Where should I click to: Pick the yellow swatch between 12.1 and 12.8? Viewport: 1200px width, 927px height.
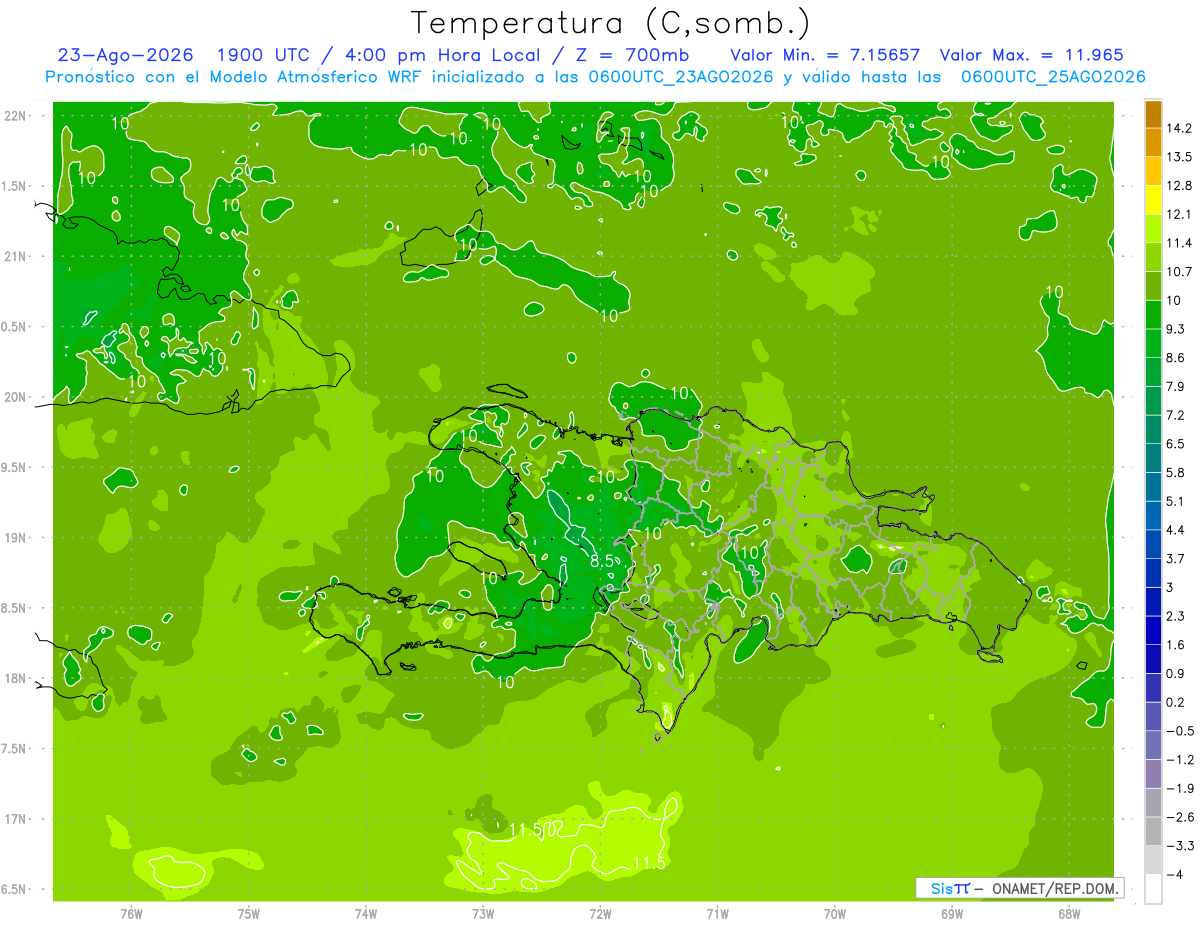coord(1153,200)
